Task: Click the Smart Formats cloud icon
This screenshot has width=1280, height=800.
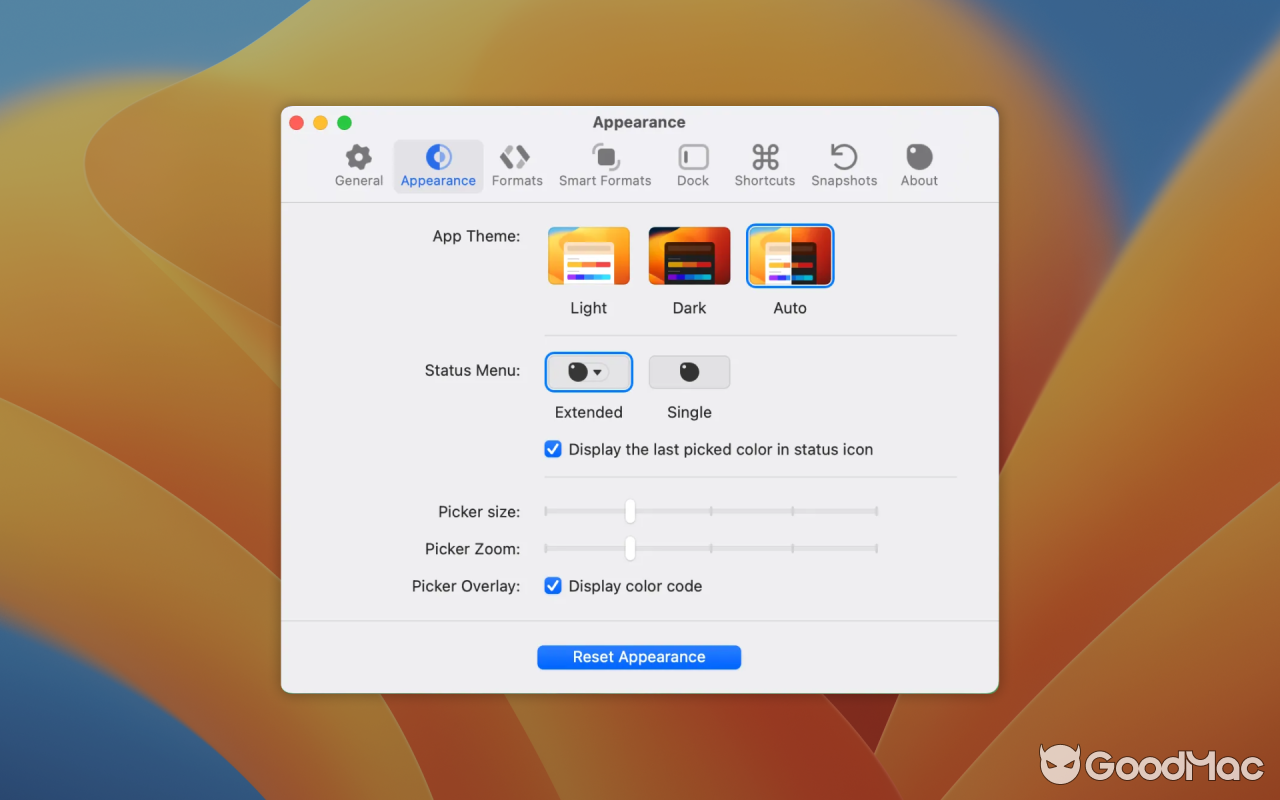Action: [x=605, y=156]
